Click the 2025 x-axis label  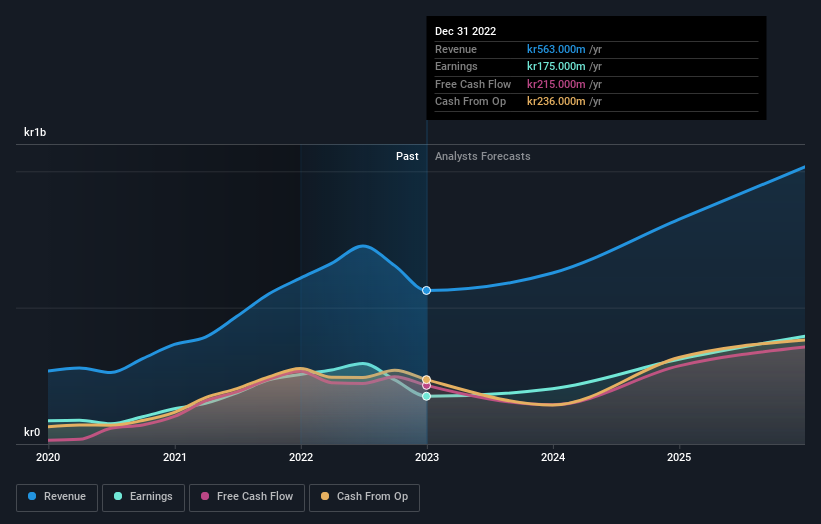tap(679, 457)
